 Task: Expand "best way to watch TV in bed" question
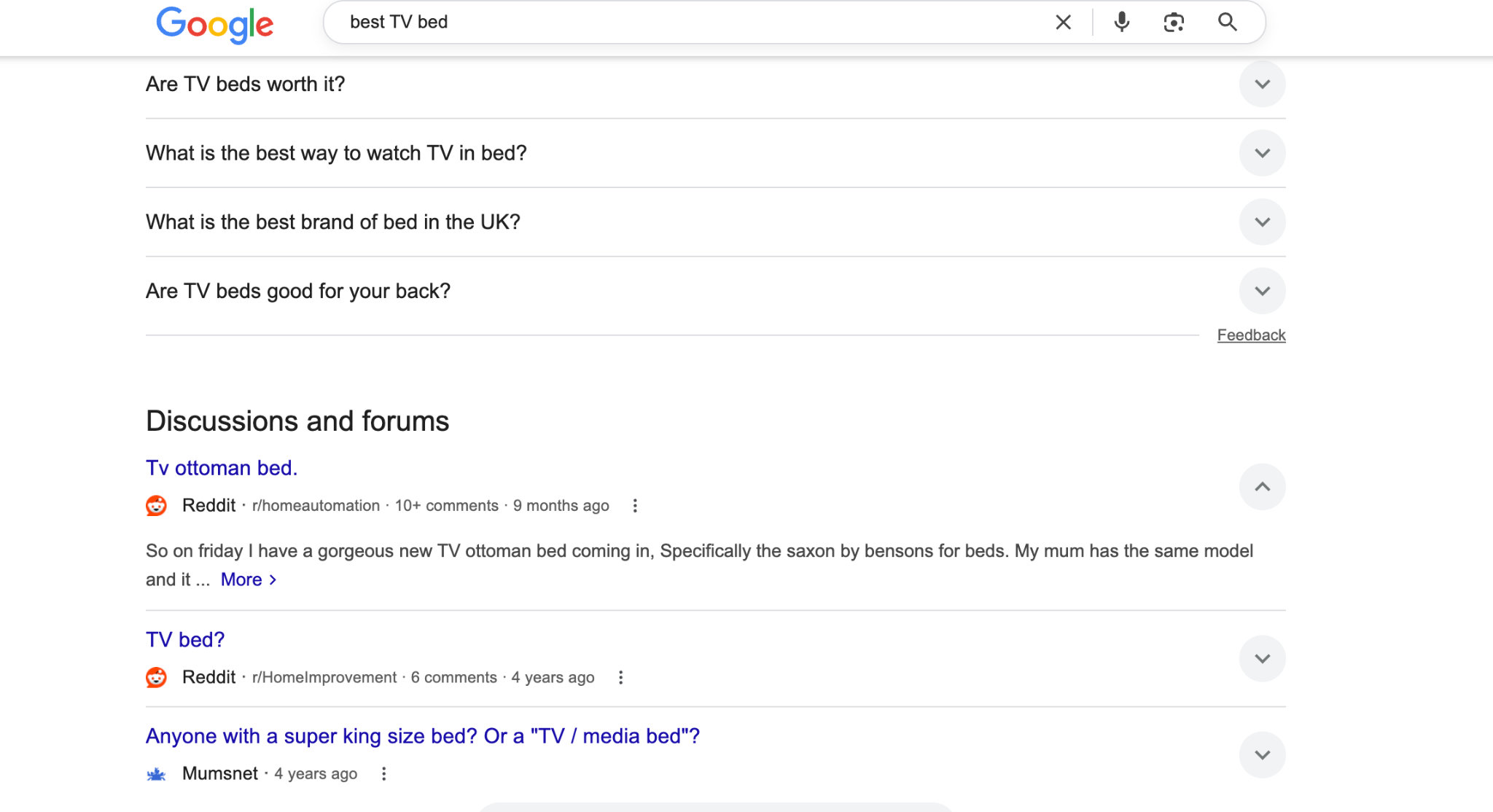[x=1262, y=153]
